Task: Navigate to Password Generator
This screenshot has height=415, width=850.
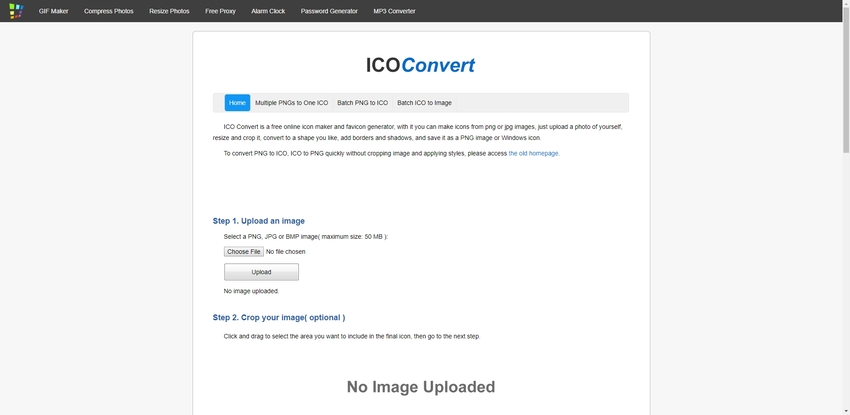Action: tap(329, 11)
